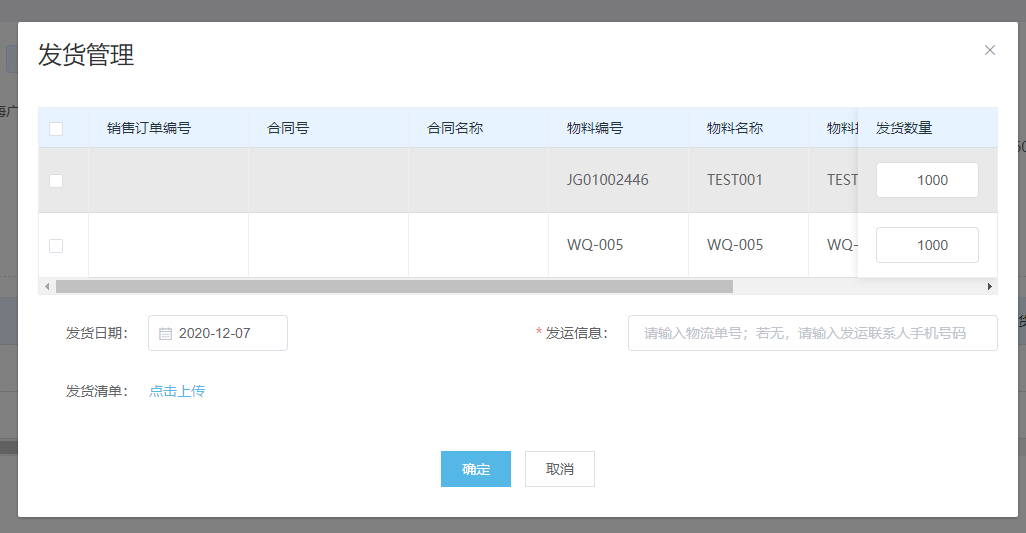The width and height of the screenshot is (1026, 533).
Task: Close the 发货管理 dialog with X icon
Action: (x=990, y=50)
